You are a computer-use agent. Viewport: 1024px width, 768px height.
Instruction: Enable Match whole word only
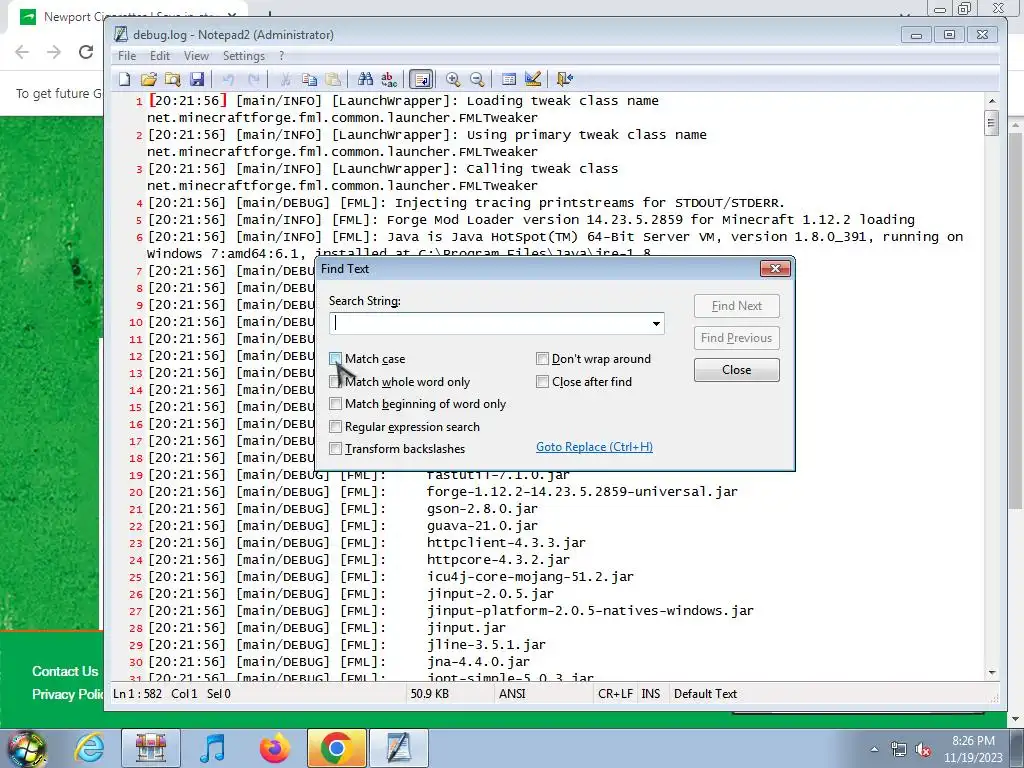click(335, 381)
